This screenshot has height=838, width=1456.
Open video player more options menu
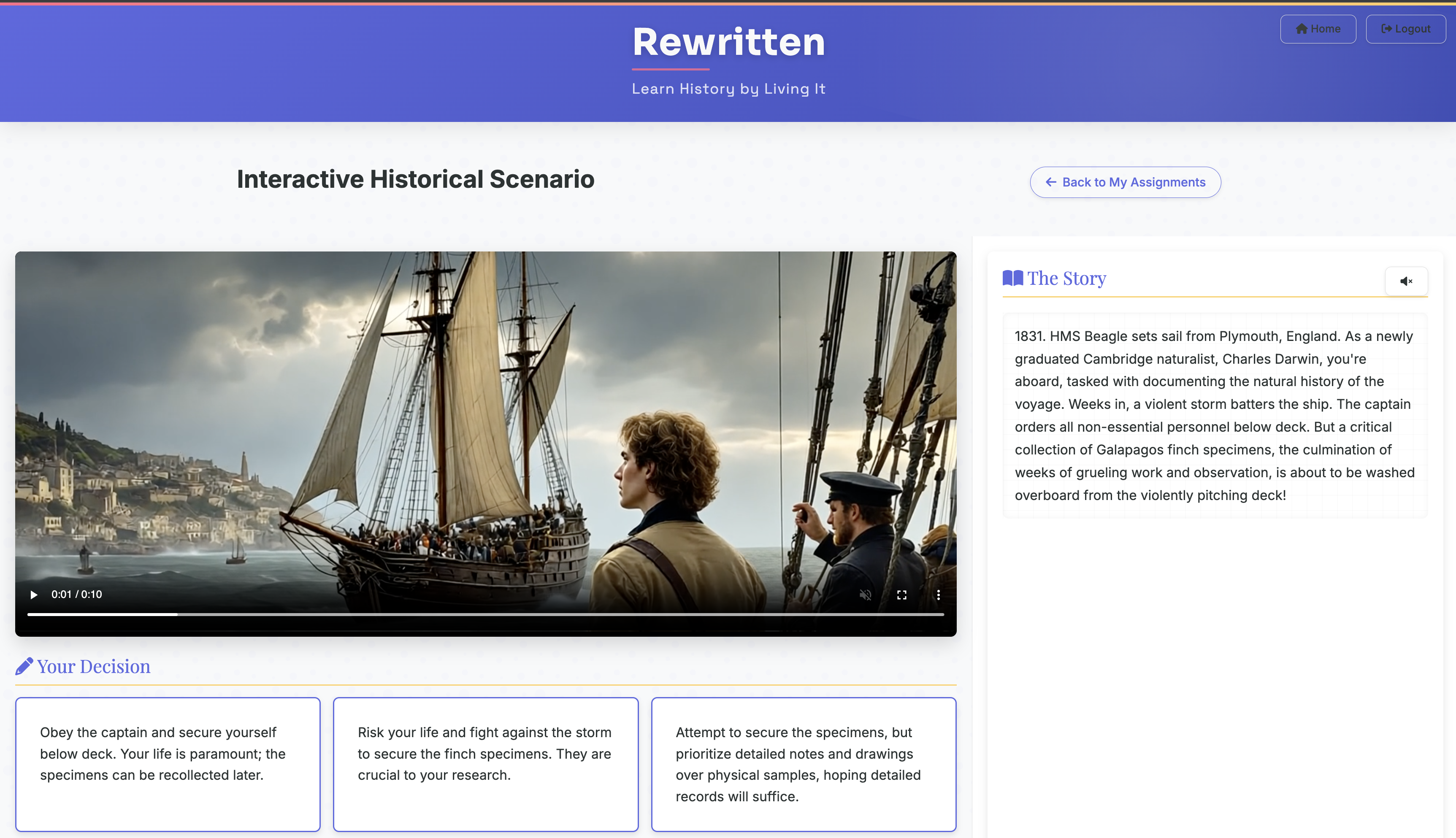click(938, 595)
